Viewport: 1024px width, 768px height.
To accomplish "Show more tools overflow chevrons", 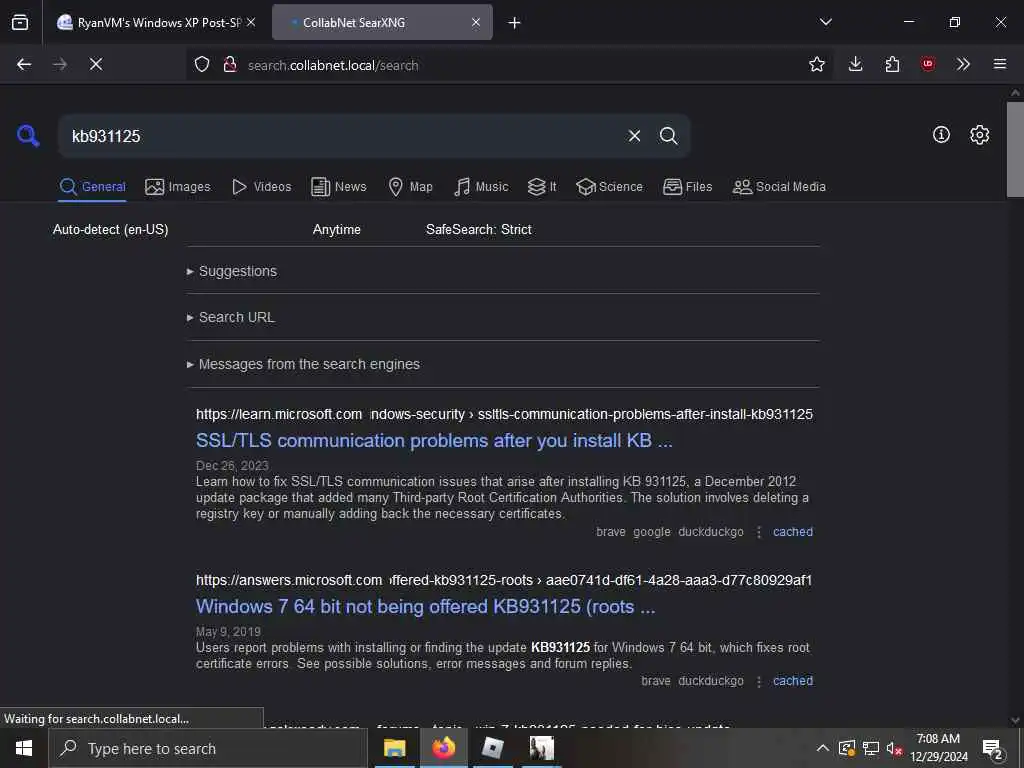I will pos(963,64).
